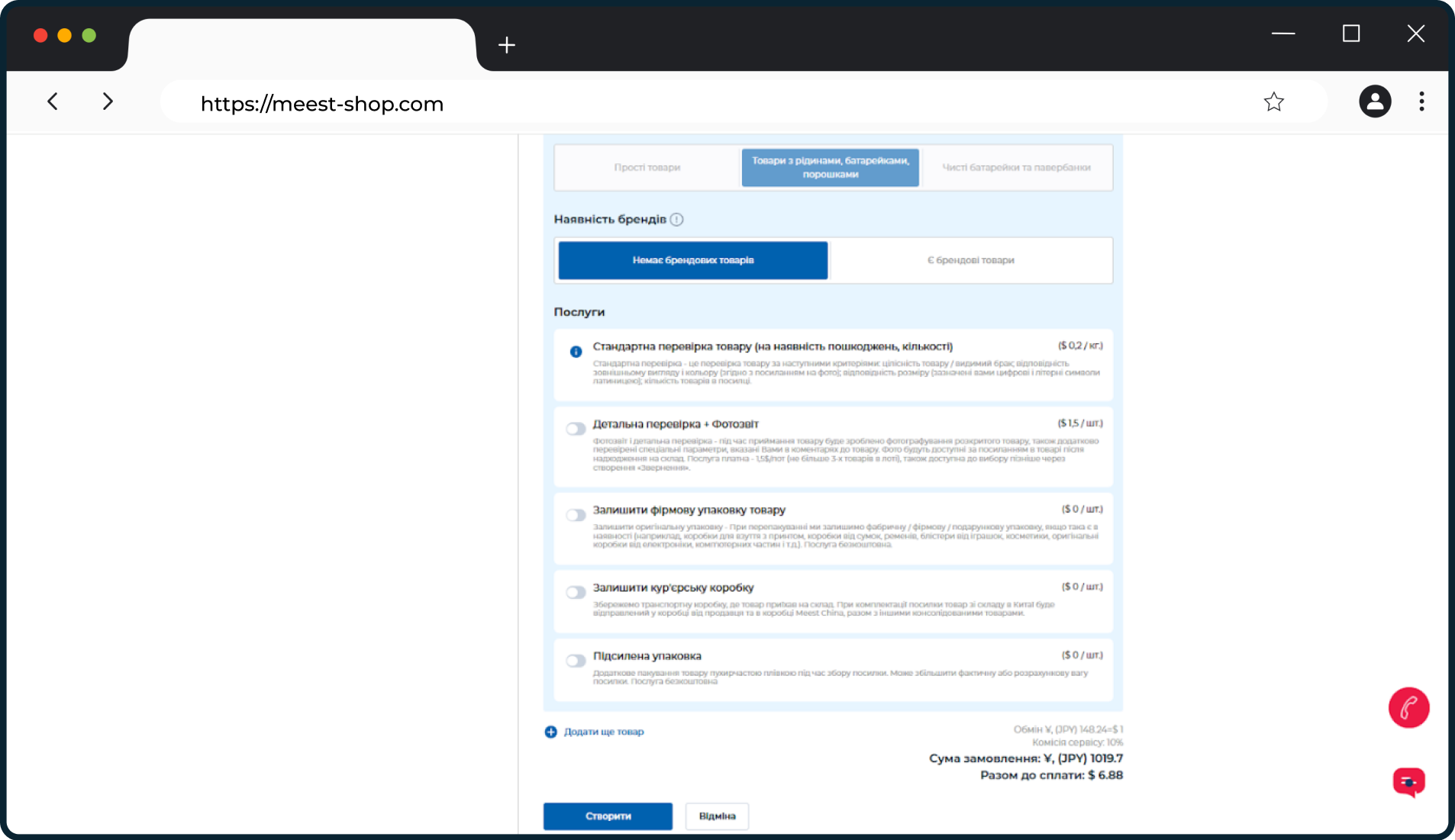Select Товари з рідинами, батарейками, порошками tab
The width and height of the screenshot is (1455, 840).
pos(831,168)
